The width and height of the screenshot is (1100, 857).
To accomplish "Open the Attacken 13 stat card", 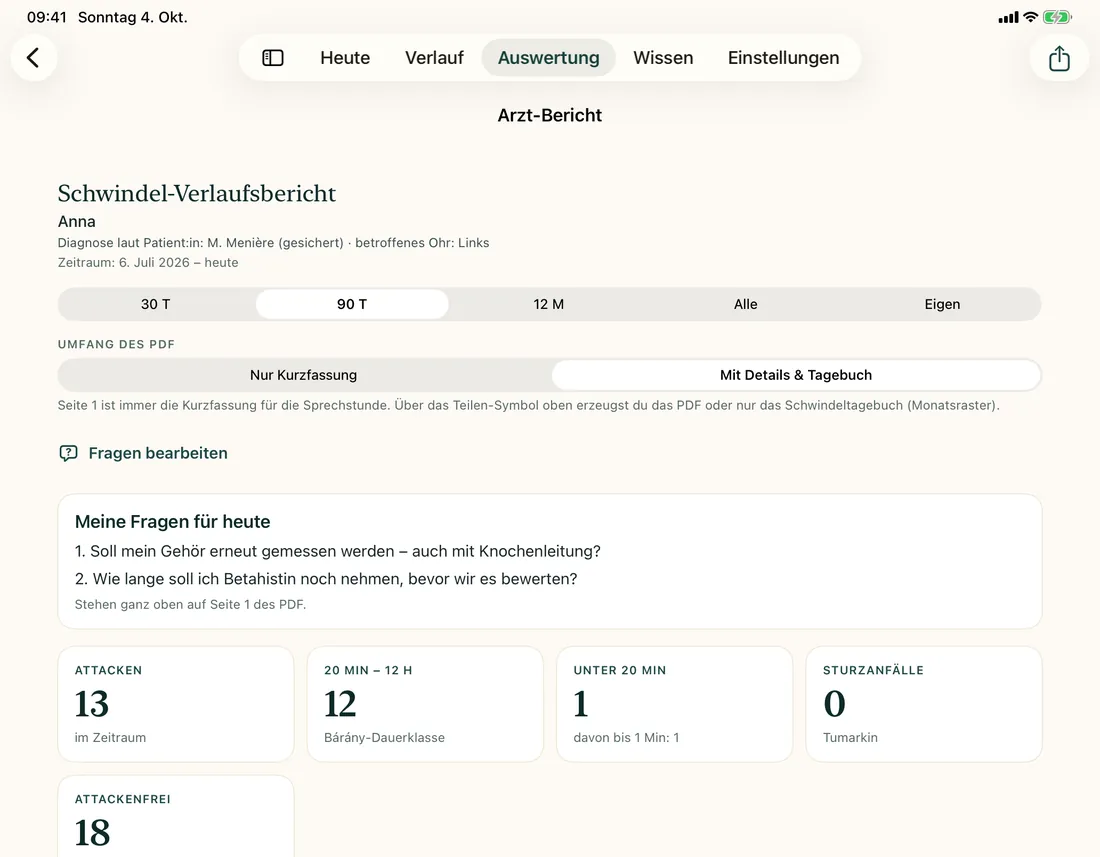I will click(175, 704).
